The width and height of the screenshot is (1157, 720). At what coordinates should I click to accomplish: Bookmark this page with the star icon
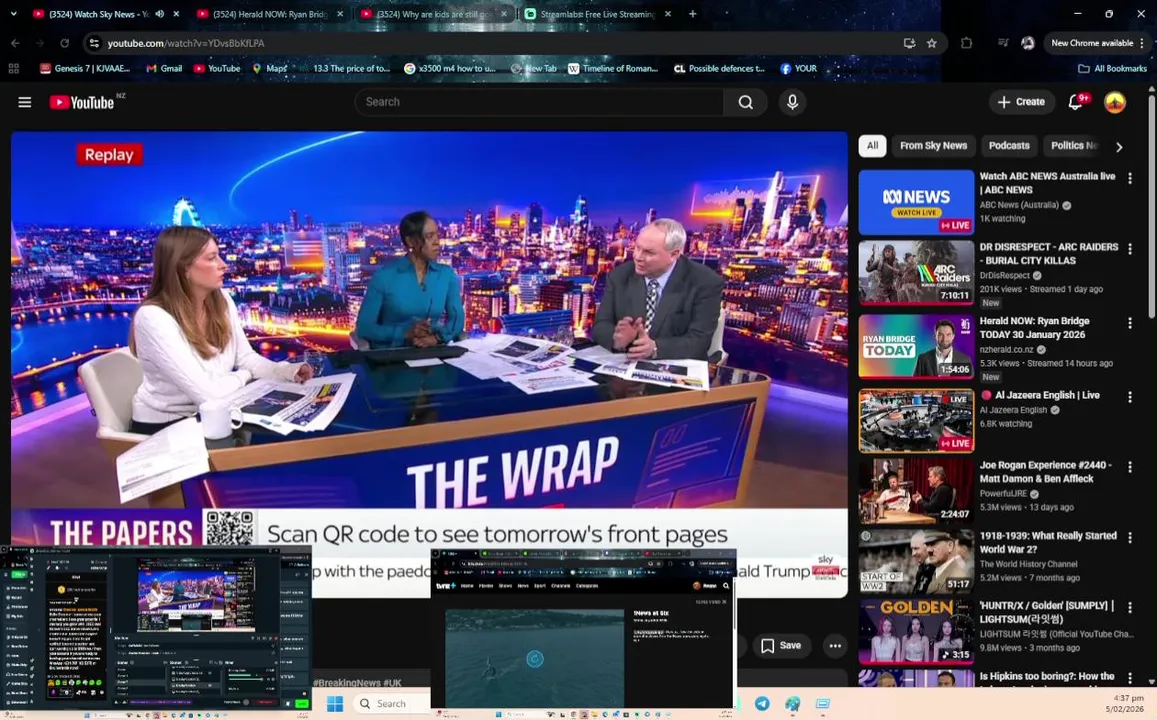pos(932,43)
